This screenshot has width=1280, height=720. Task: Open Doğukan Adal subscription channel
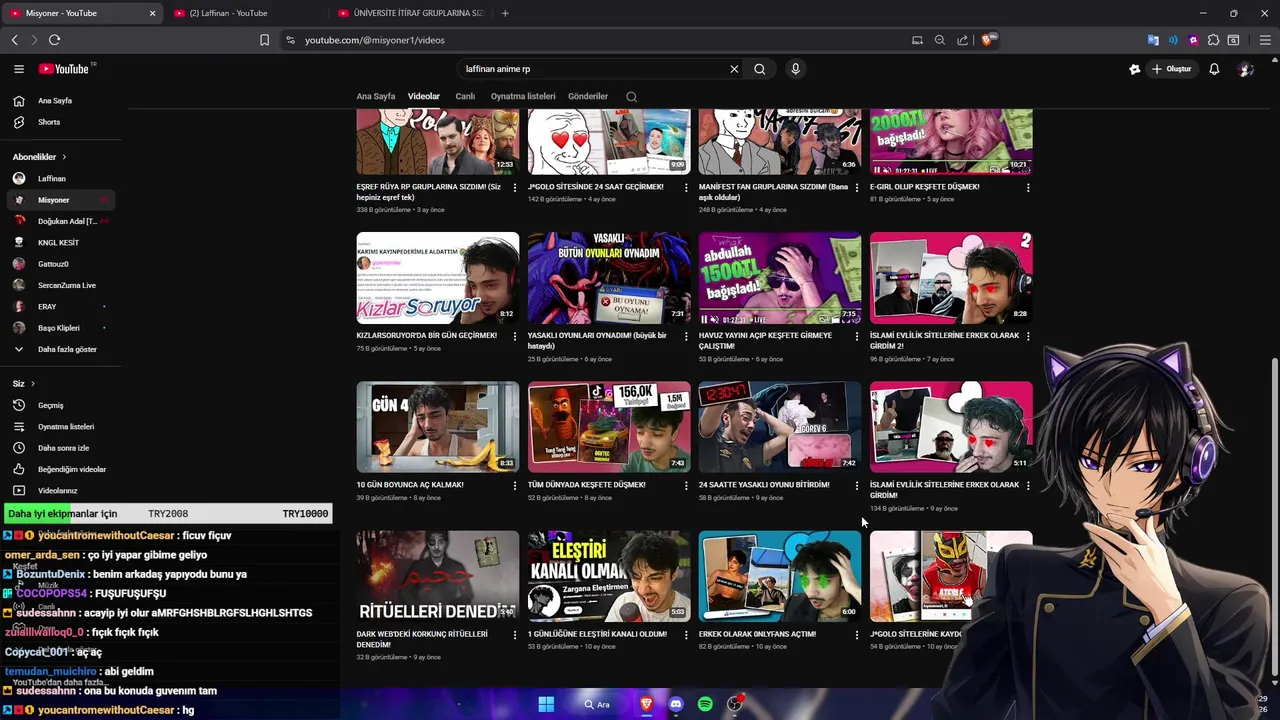pos(62,221)
